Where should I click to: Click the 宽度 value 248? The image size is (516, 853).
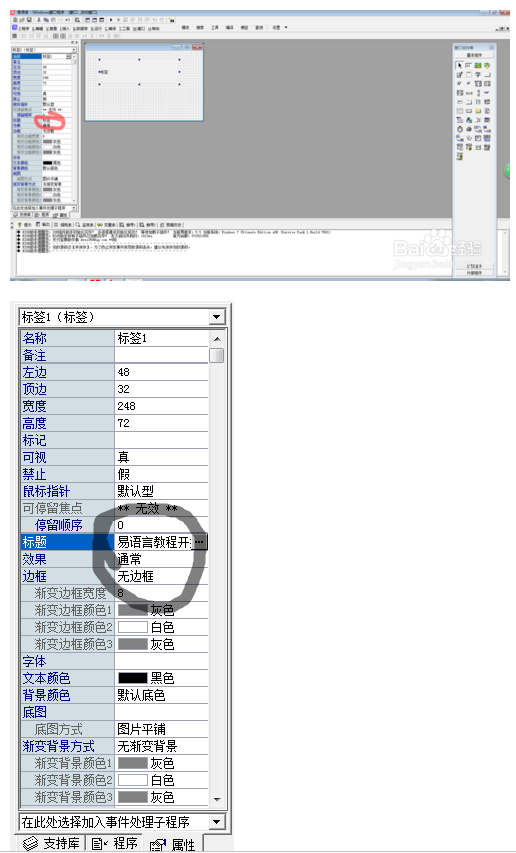click(161, 406)
